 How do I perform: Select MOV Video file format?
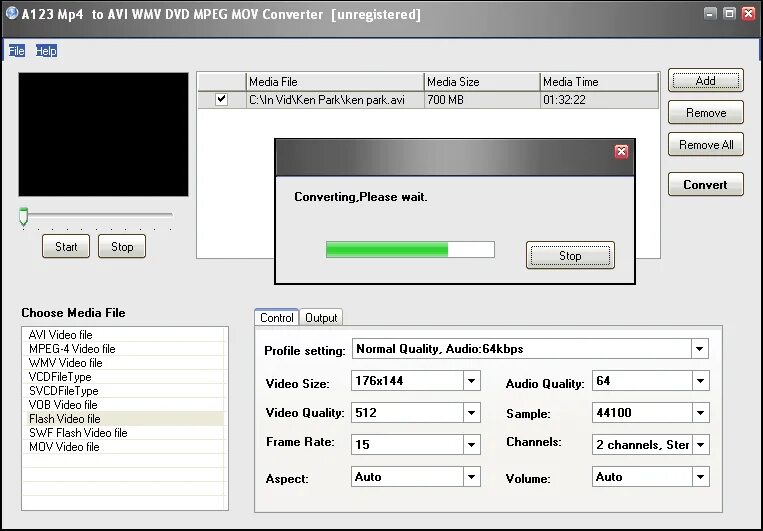tap(123, 446)
